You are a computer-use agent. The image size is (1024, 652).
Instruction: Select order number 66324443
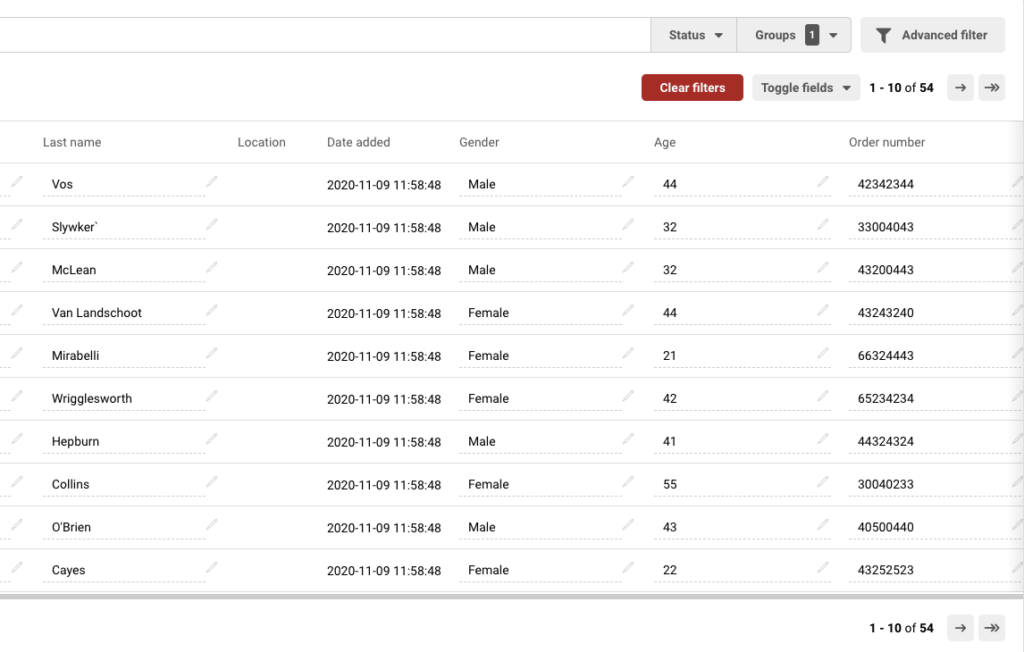click(886, 356)
